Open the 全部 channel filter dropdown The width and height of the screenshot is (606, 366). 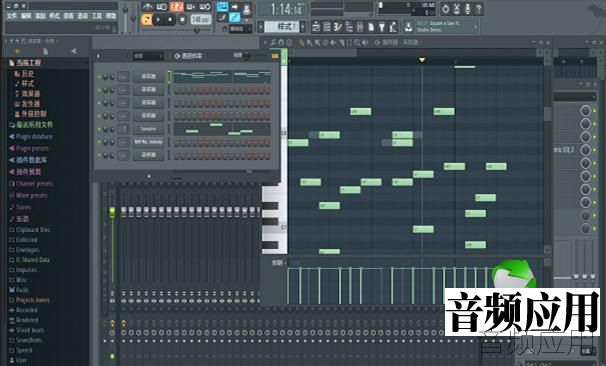[x=148, y=56]
